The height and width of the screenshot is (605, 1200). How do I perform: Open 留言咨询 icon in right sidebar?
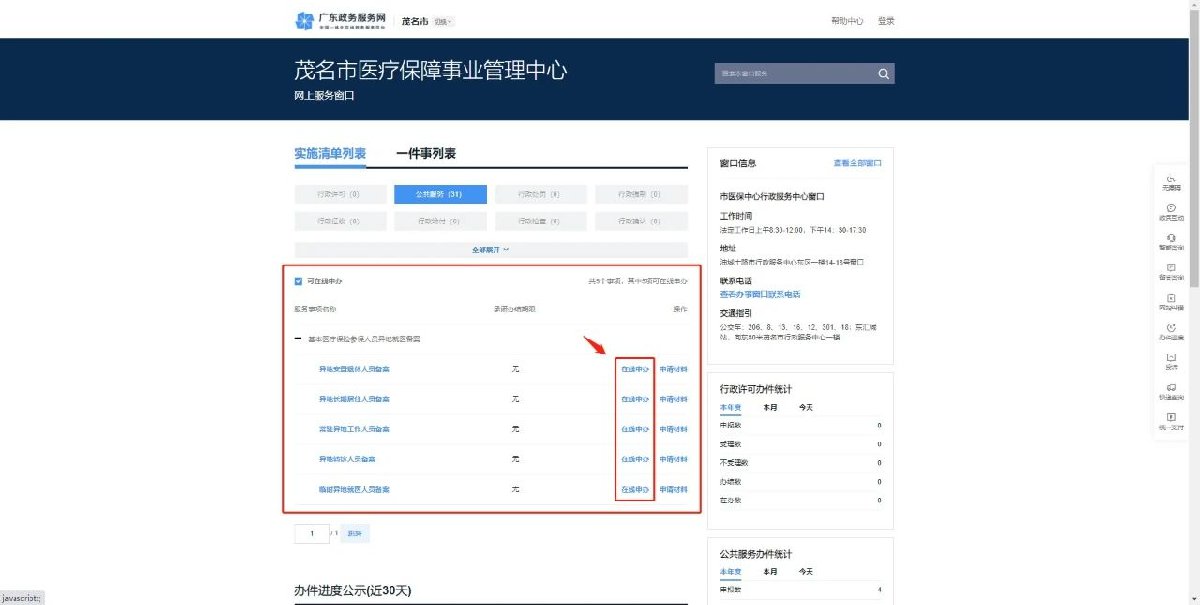(x=1171, y=271)
